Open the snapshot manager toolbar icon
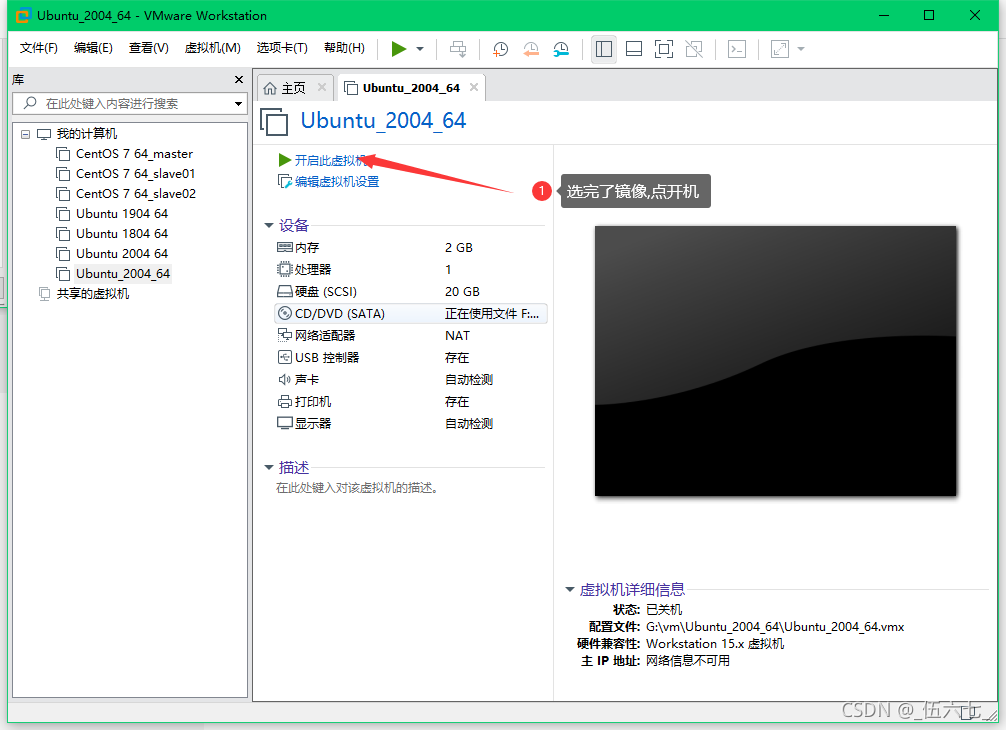The height and width of the screenshot is (730, 1006). [x=561, y=49]
